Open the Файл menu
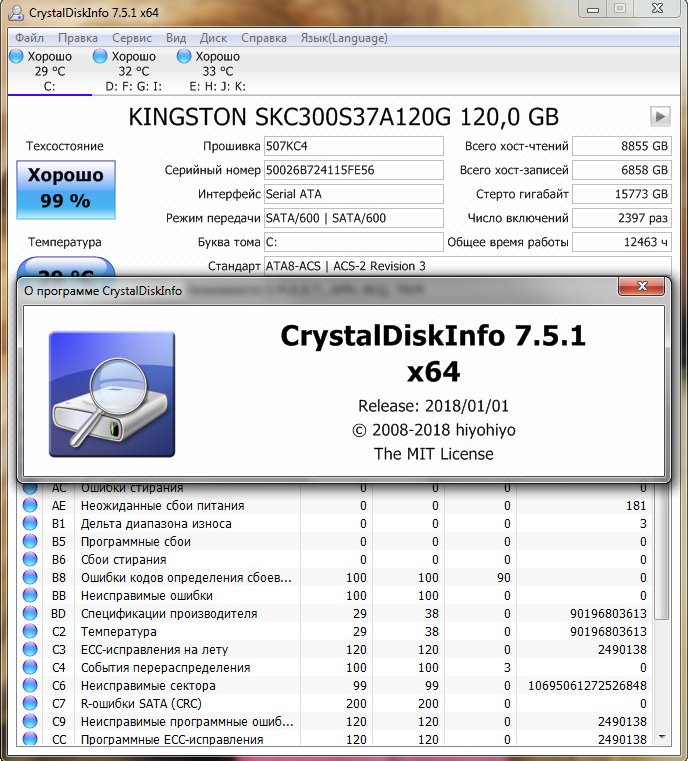Viewport: 688px width, 761px height. (x=29, y=38)
